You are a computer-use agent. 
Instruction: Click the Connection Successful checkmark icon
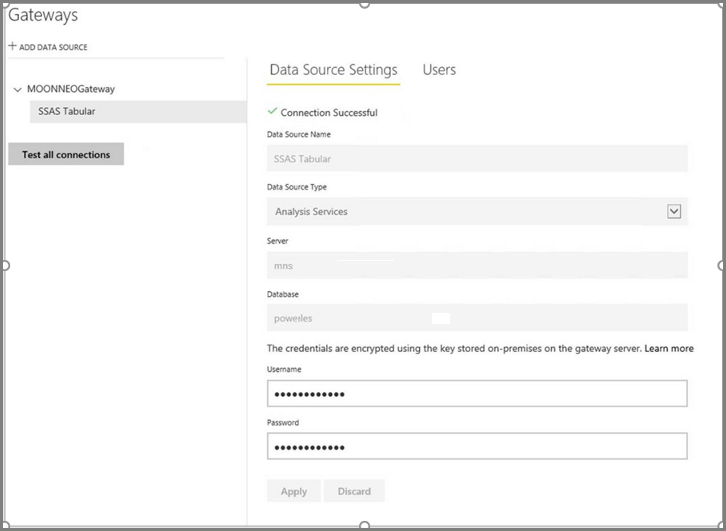point(272,111)
